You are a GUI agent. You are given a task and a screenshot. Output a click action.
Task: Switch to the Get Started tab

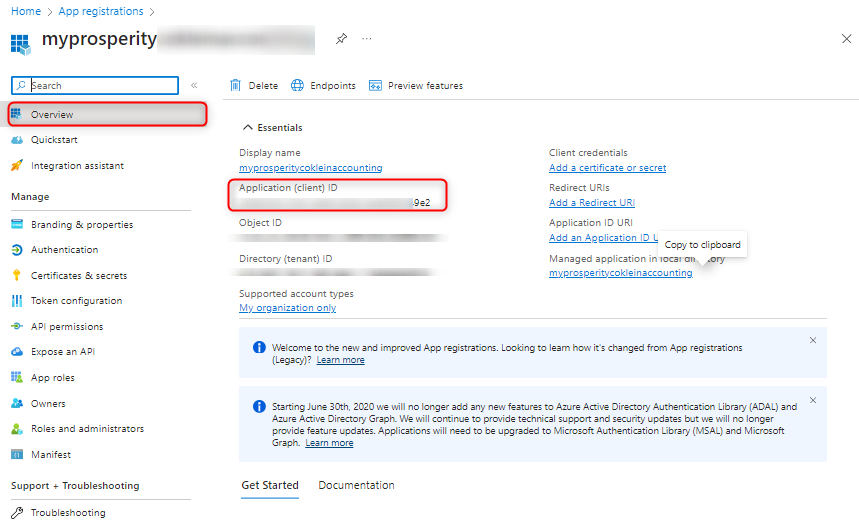[270, 485]
